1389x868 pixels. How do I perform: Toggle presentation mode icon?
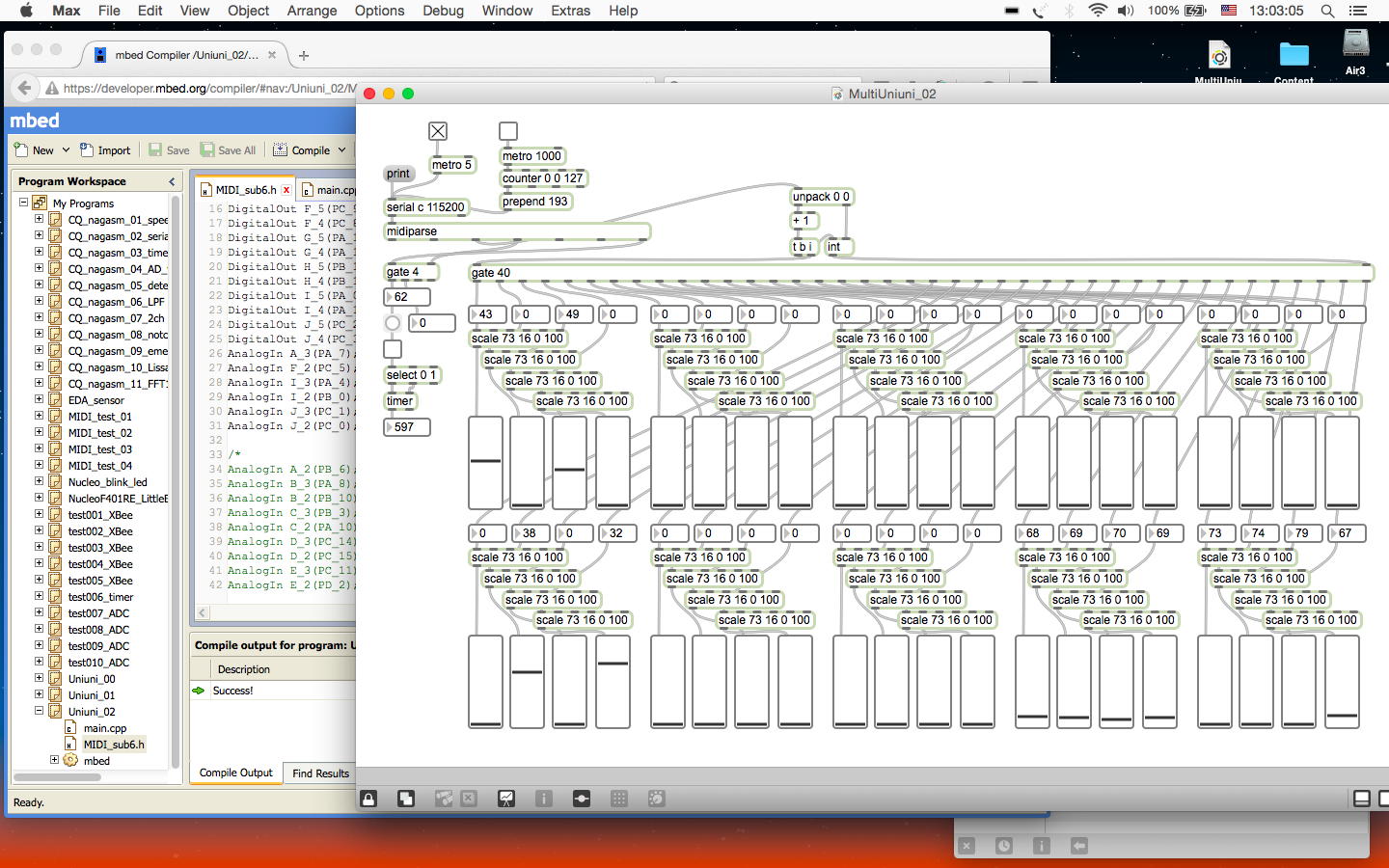click(x=506, y=799)
